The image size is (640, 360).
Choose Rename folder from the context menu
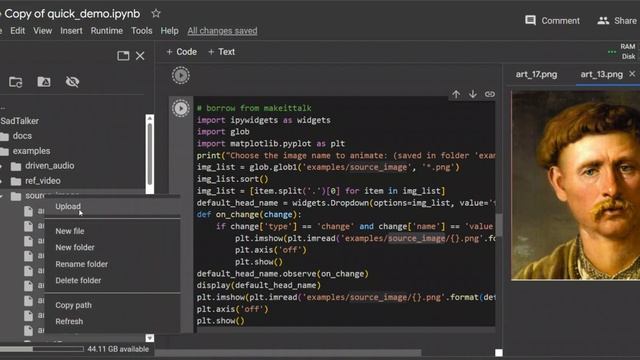[x=112, y=264]
